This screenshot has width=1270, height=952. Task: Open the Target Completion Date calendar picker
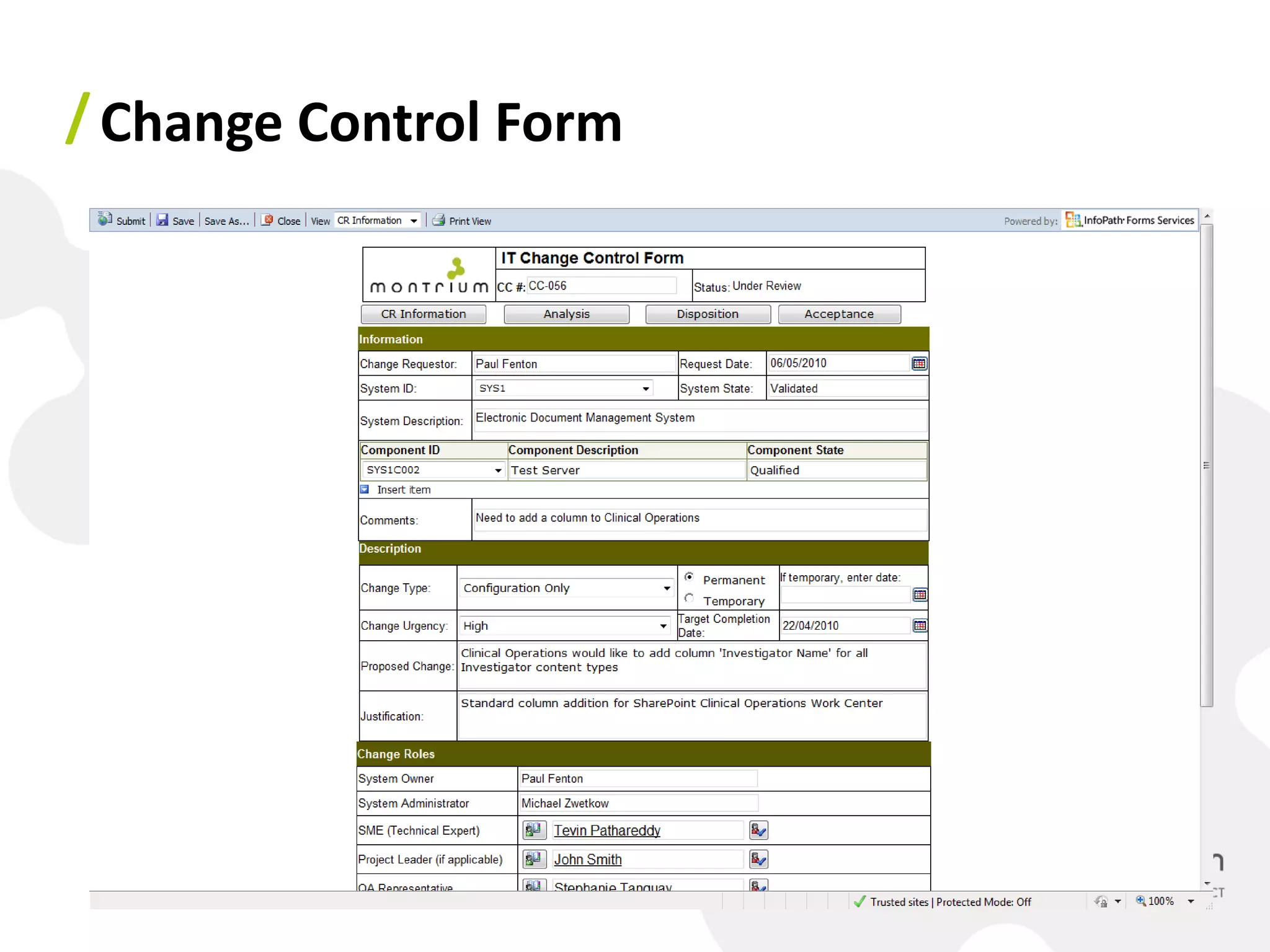click(x=920, y=625)
